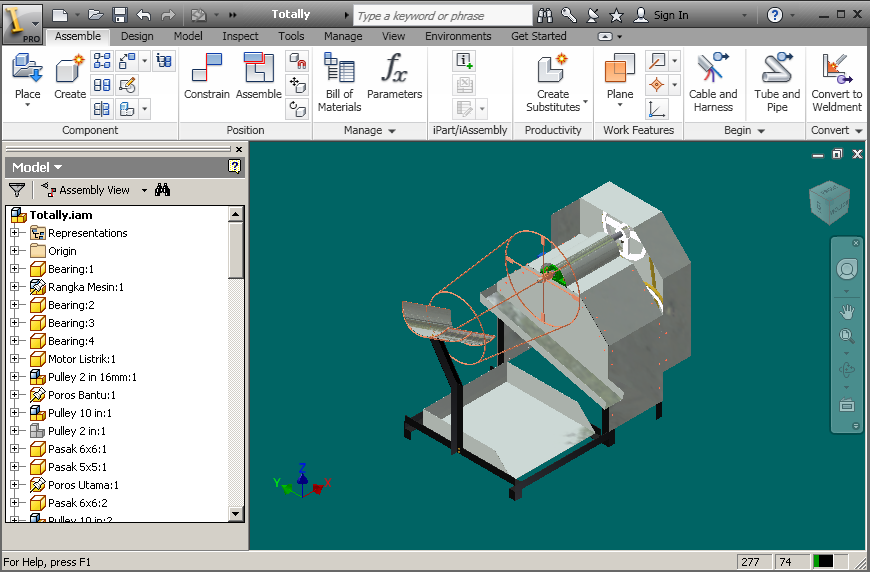Click the binoculars search icon near keyword box
Viewport: 870px width, 572px height.
545,16
